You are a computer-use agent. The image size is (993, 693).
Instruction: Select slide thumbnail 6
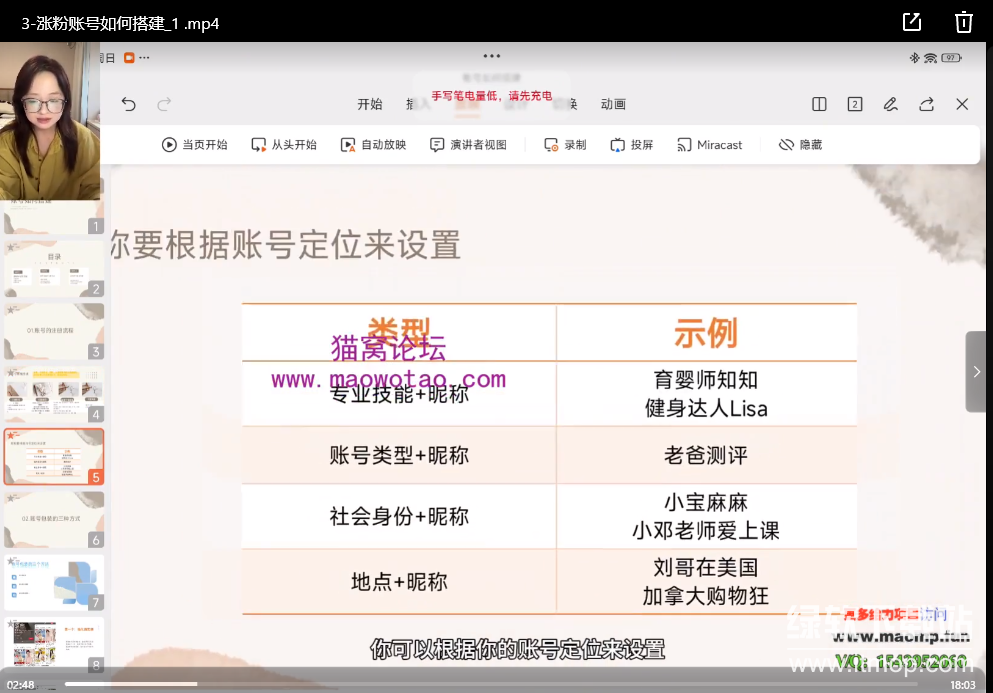(54, 519)
